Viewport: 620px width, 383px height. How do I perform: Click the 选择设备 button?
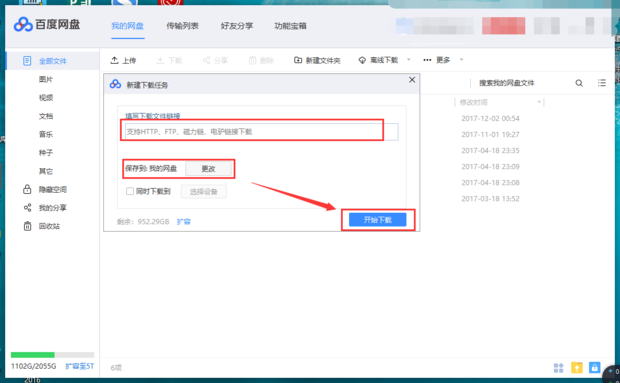click(x=204, y=192)
